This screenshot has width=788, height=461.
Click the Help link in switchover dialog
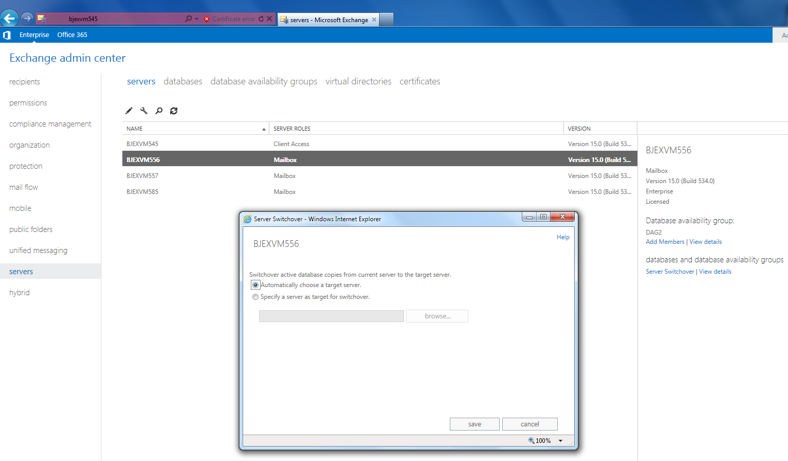pyautogui.click(x=563, y=237)
